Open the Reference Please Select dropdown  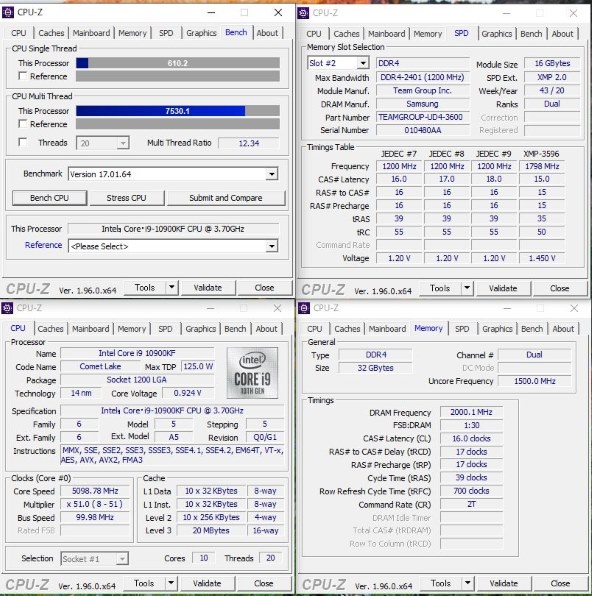coord(173,246)
